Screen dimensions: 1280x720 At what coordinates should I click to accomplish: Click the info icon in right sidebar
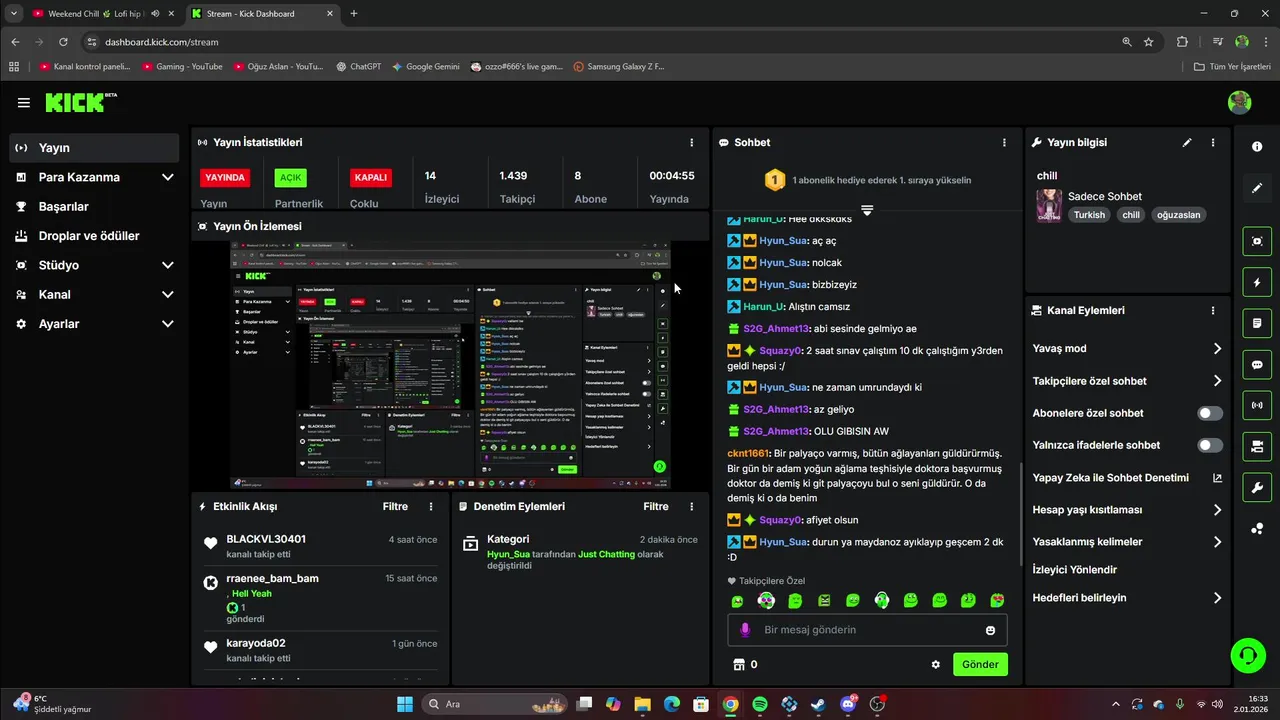pyautogui.click(x=1257, y=147)
